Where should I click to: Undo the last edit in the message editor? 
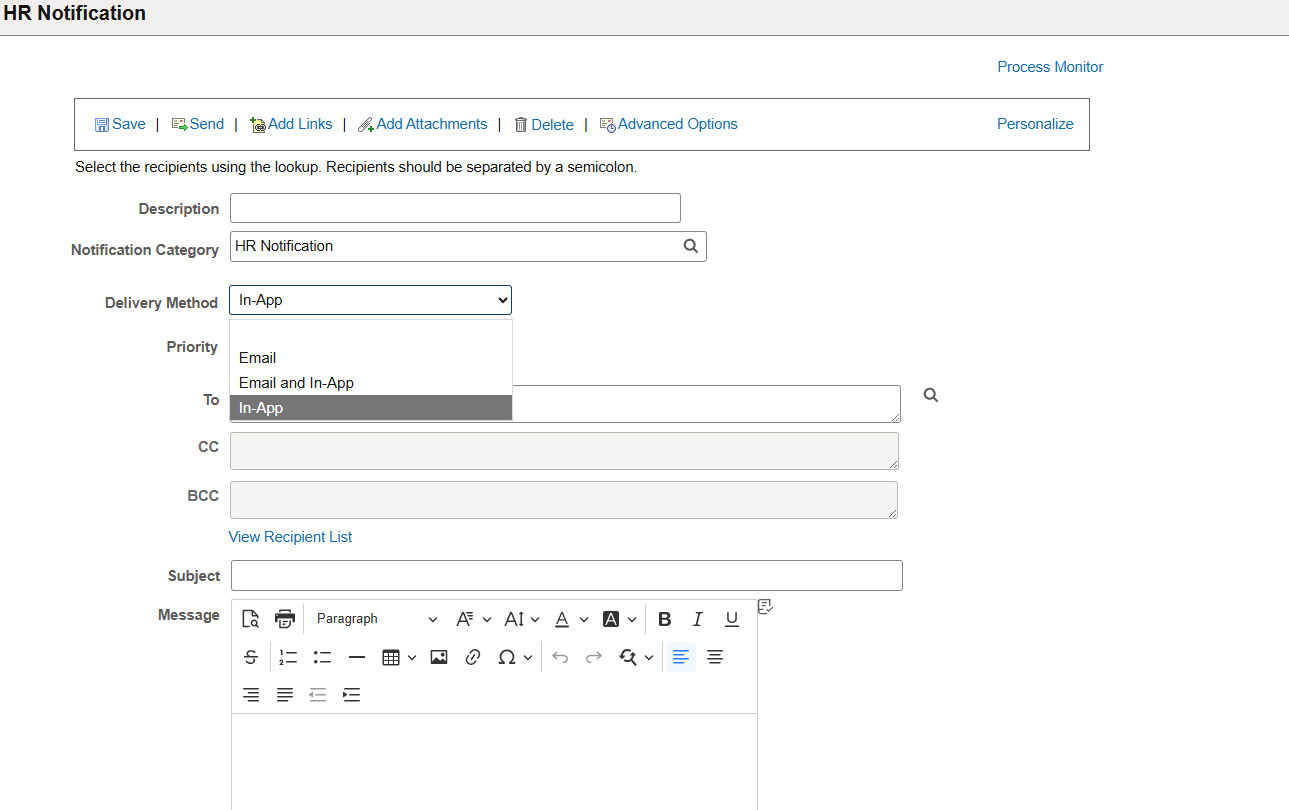[560, 657]
